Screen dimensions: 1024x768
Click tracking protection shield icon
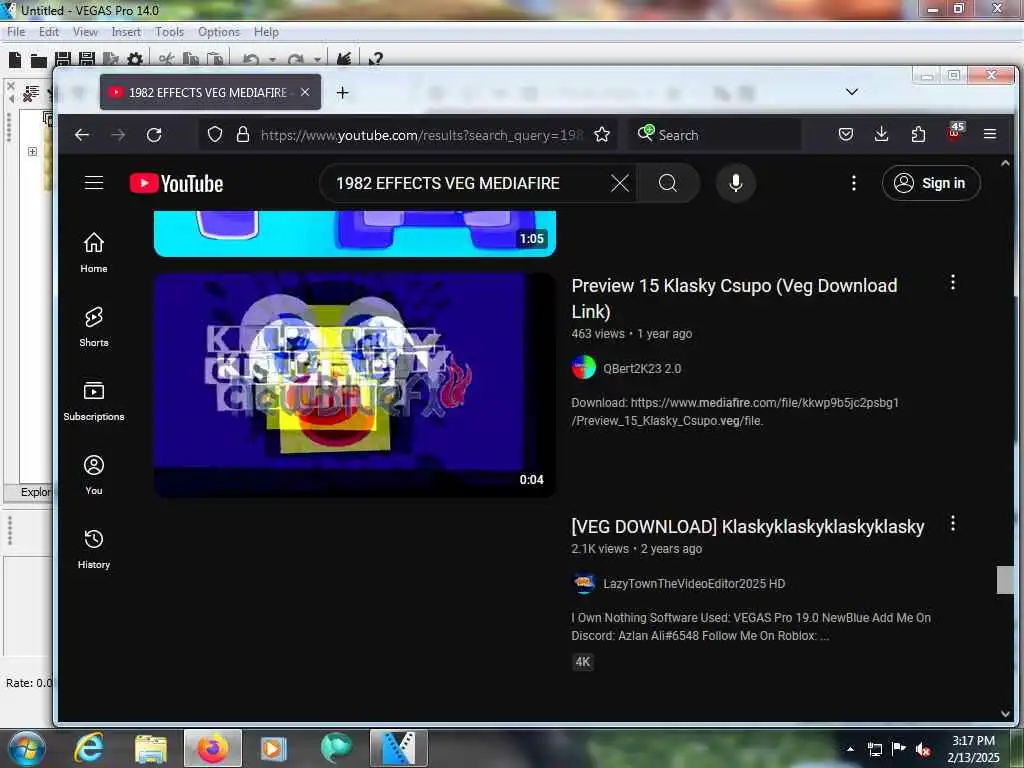coord(215,135)
